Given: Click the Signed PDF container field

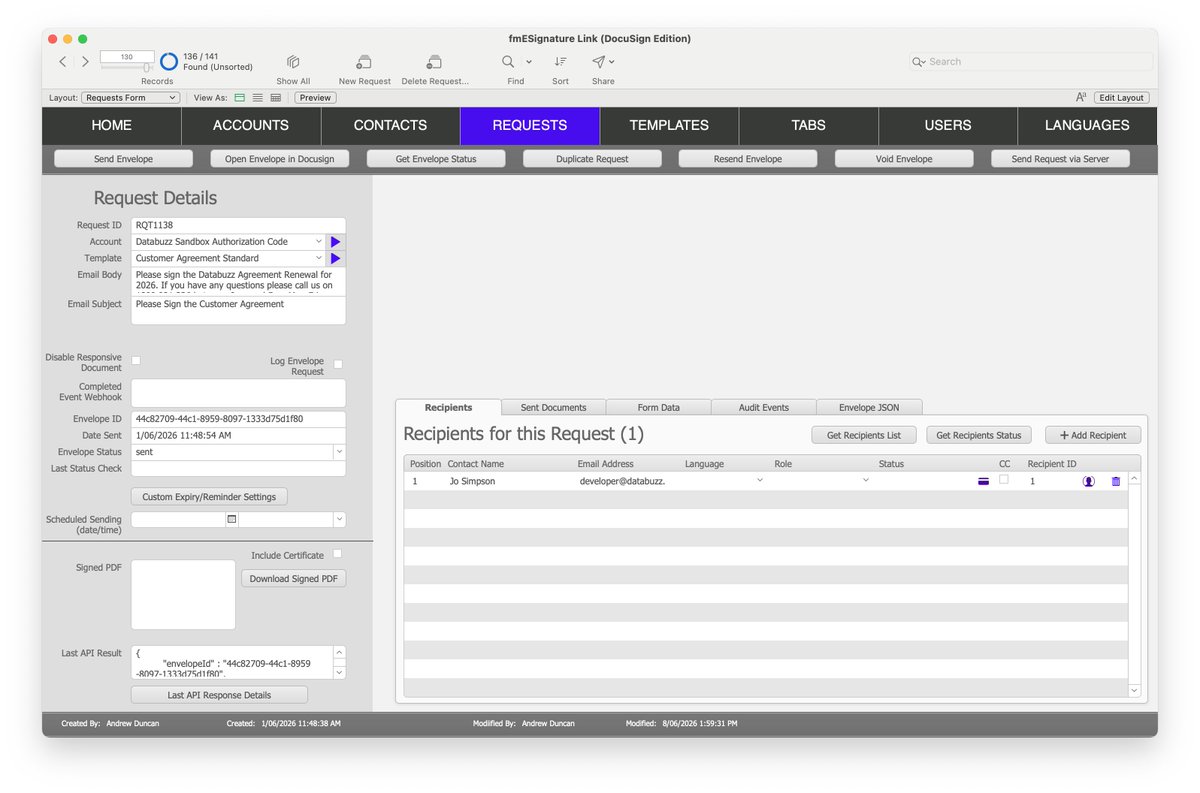Looking at the screenshot, I should coord(183,594).
